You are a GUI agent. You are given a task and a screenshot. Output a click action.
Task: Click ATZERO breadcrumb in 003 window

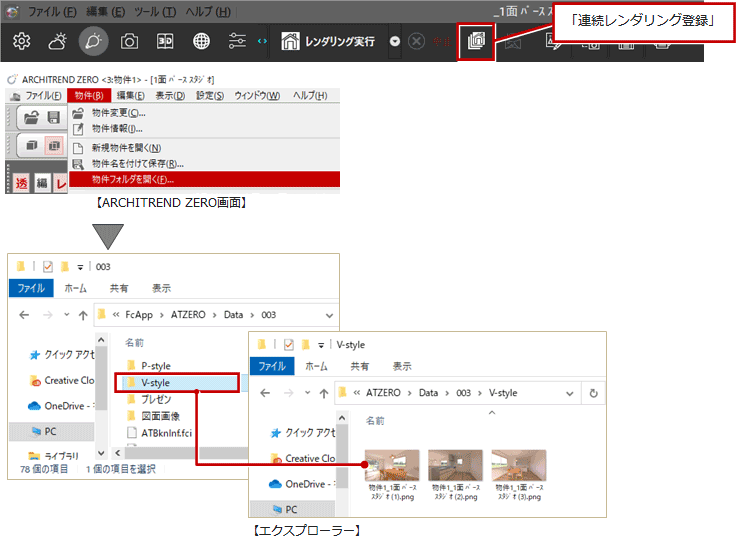188,314
